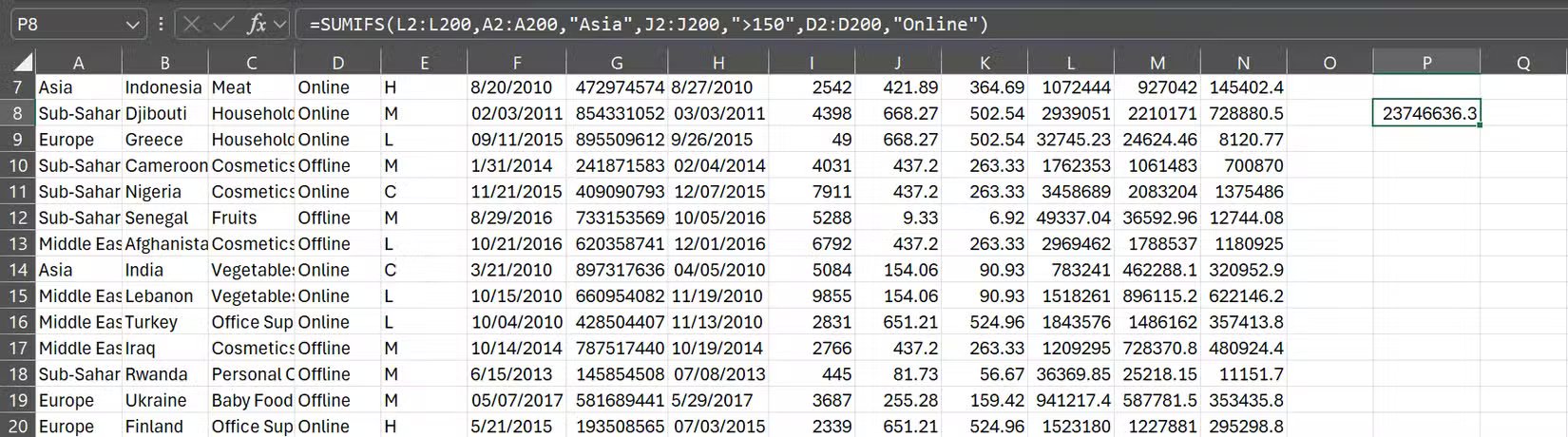
Task: Click into the SUMIFS formula bar text
Action: point(649,24)
